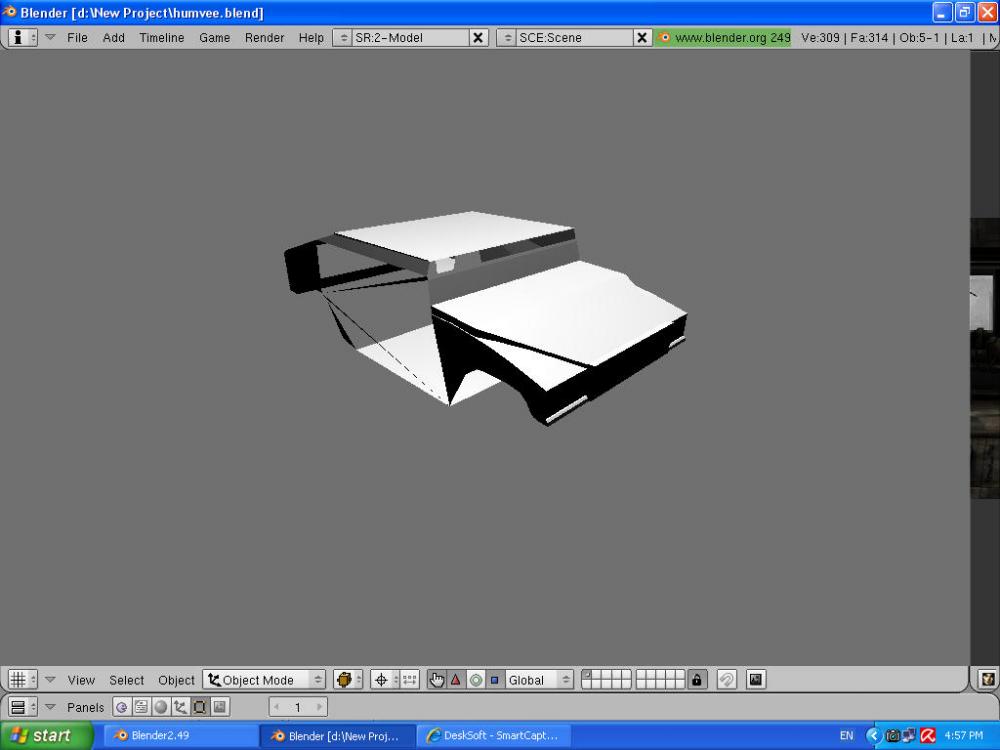Click the render this window icon
Viewport: 1000px width, 750px height.
point(756,680)
